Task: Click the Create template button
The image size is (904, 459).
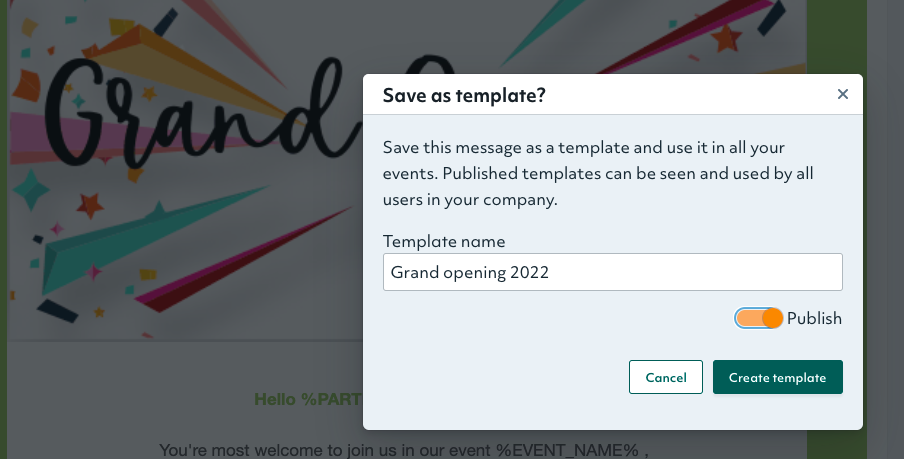Action: (777, 377)
